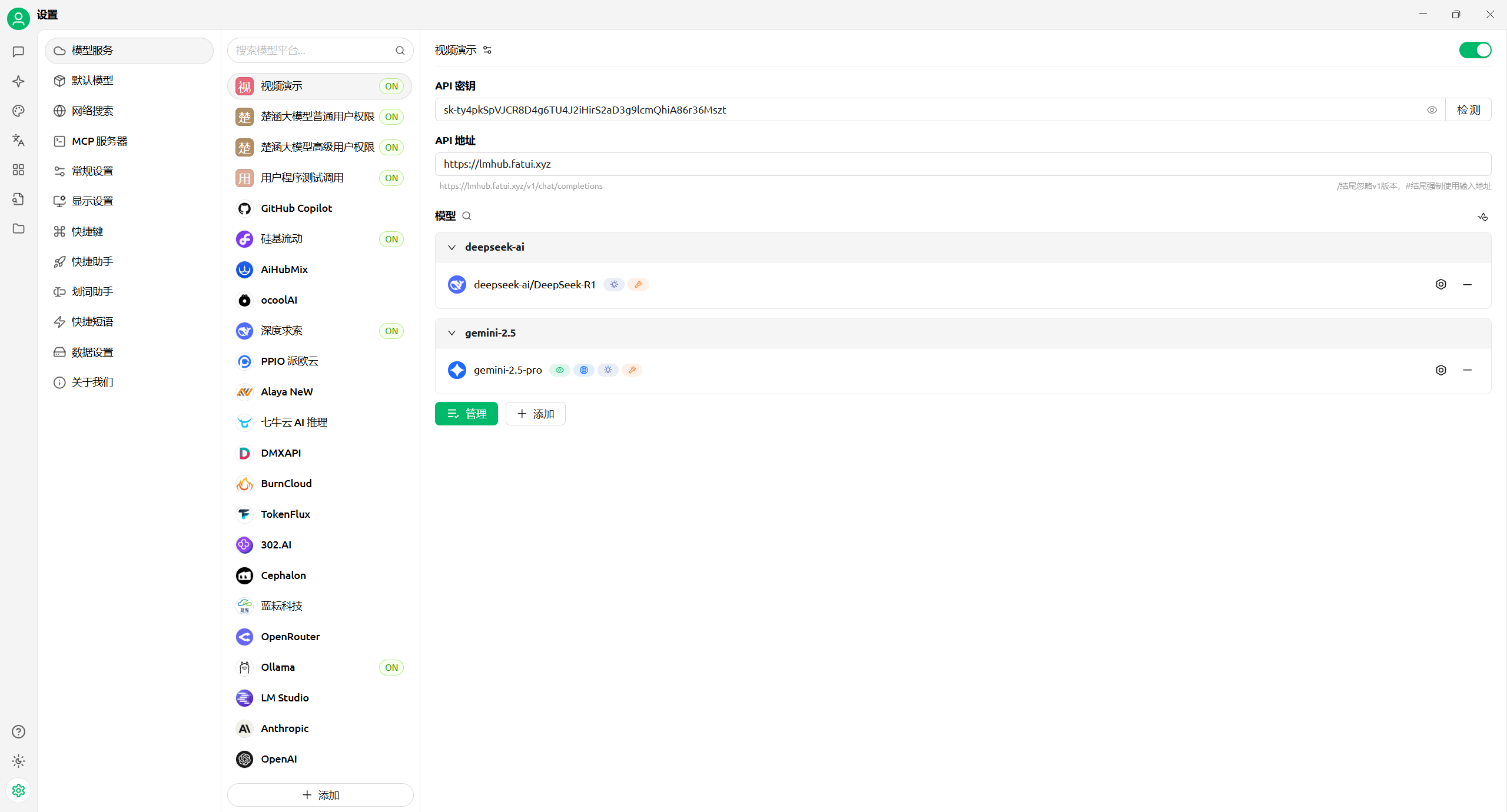Image resolution: width=1507 pixels, height=812 pixels.
Task: Open the files folder sidebar icon
Action: (x=18, y=228)
